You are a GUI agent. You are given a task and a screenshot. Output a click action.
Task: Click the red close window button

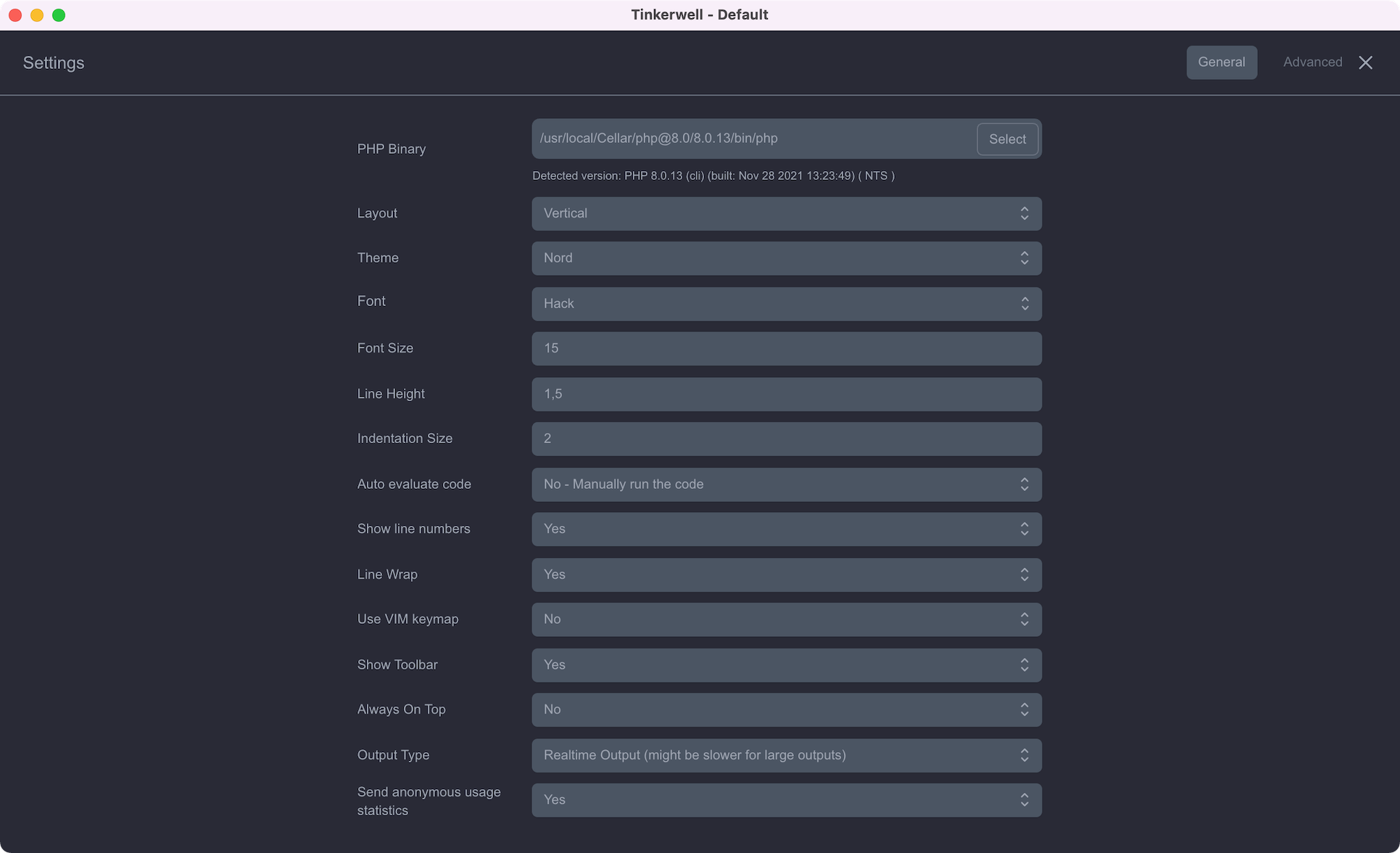[15, 15]
